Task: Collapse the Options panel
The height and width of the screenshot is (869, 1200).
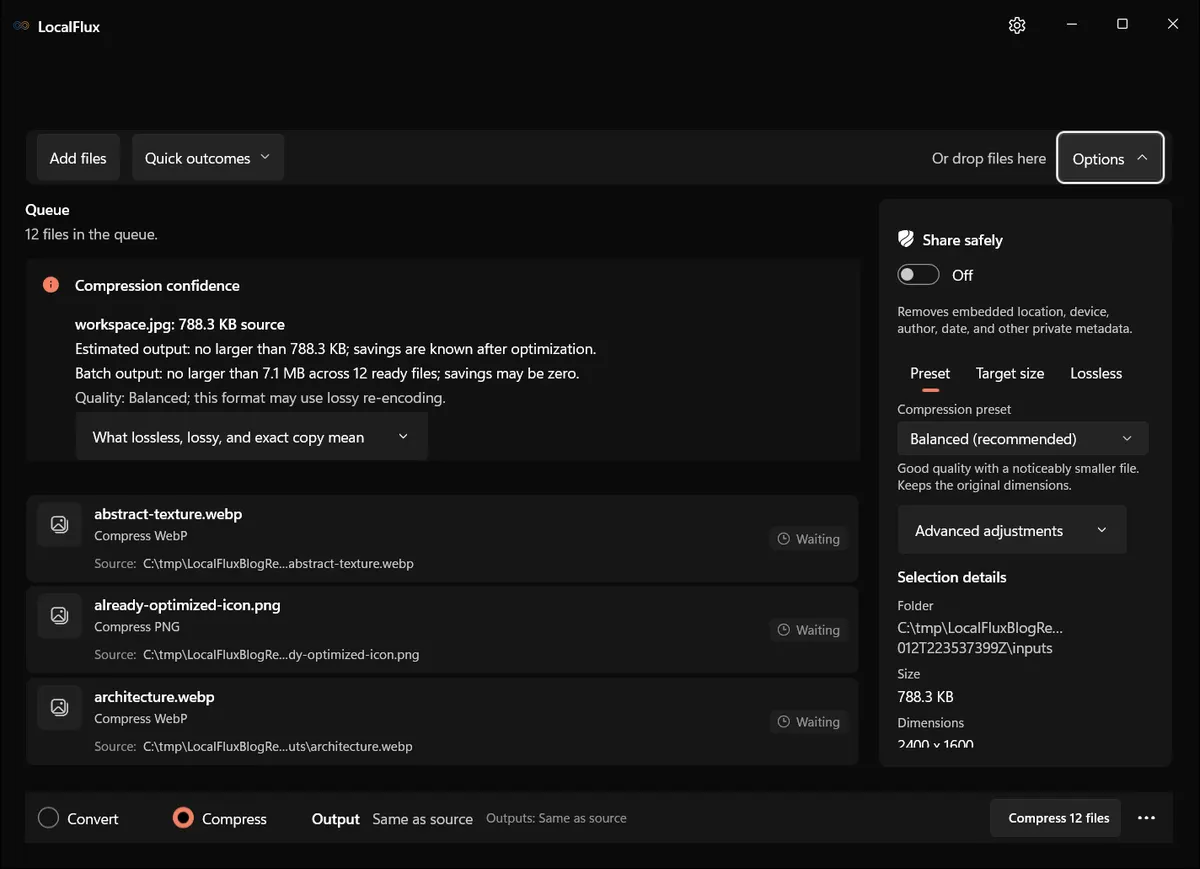Action: tap(1110, 158)
